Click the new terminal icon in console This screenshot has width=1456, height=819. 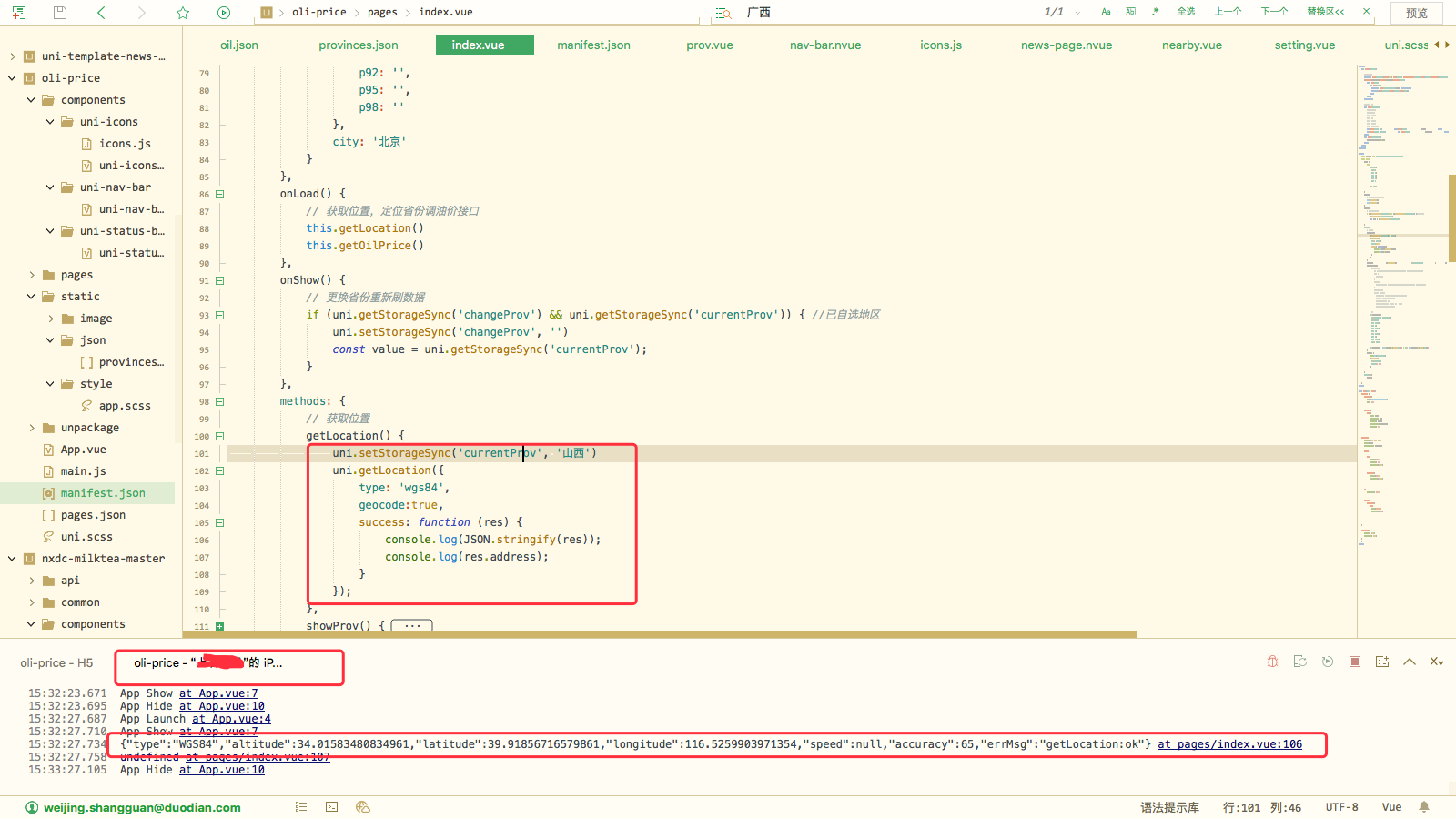[x=1382, y=662]
